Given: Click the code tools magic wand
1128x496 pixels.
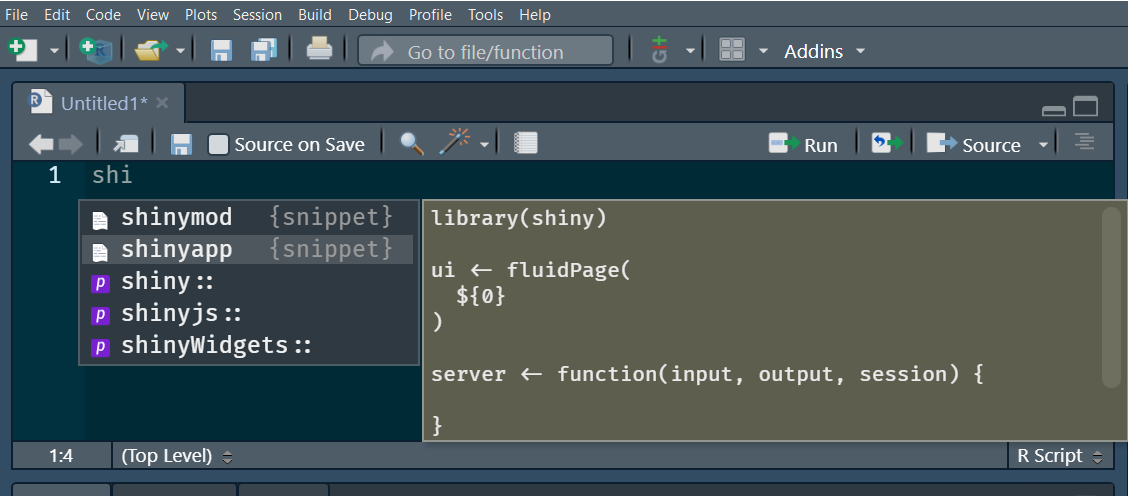Looking at the screenshot, I should pyautogui.click(x=454, y=143).
